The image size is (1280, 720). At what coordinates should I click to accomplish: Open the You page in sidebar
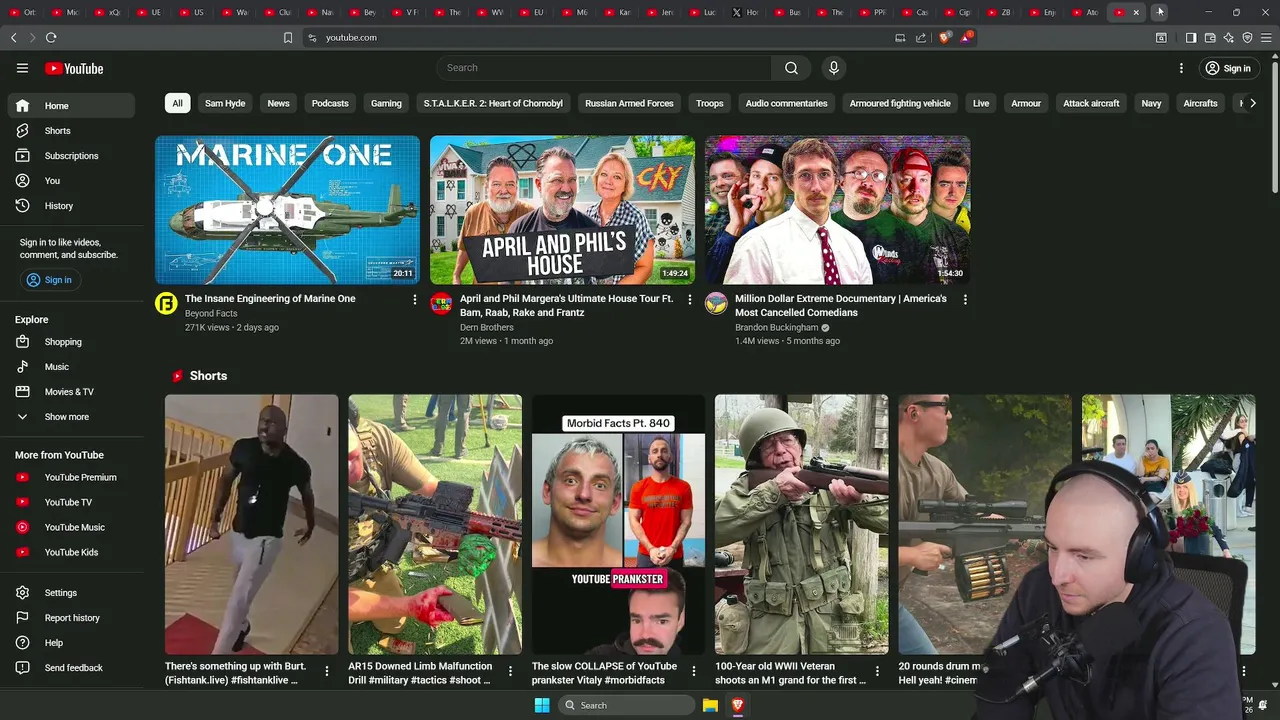[71, 181]
